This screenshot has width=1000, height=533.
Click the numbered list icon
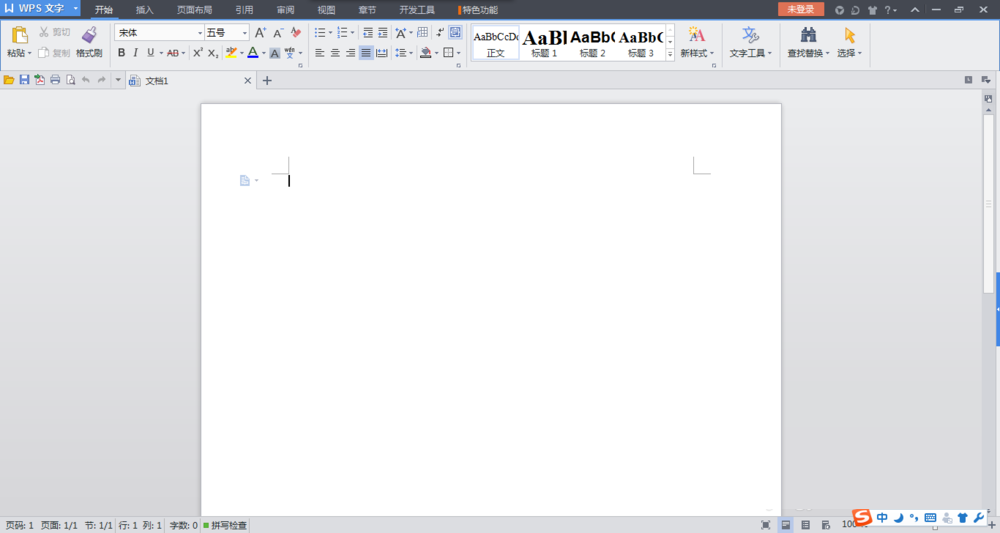click(342, 33)
